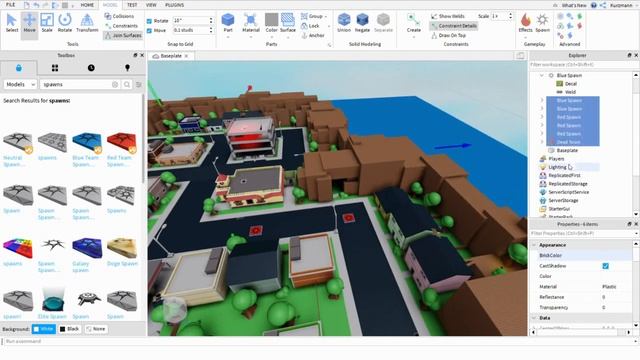Activate the Move tool
The width and height of the screenshot is (640, 360).
pyautogui.click(x=29, y=23)
